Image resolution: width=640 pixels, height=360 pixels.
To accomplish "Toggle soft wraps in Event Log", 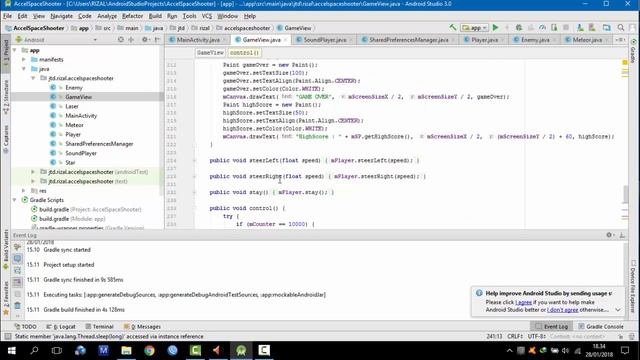I will pos(17,270).
